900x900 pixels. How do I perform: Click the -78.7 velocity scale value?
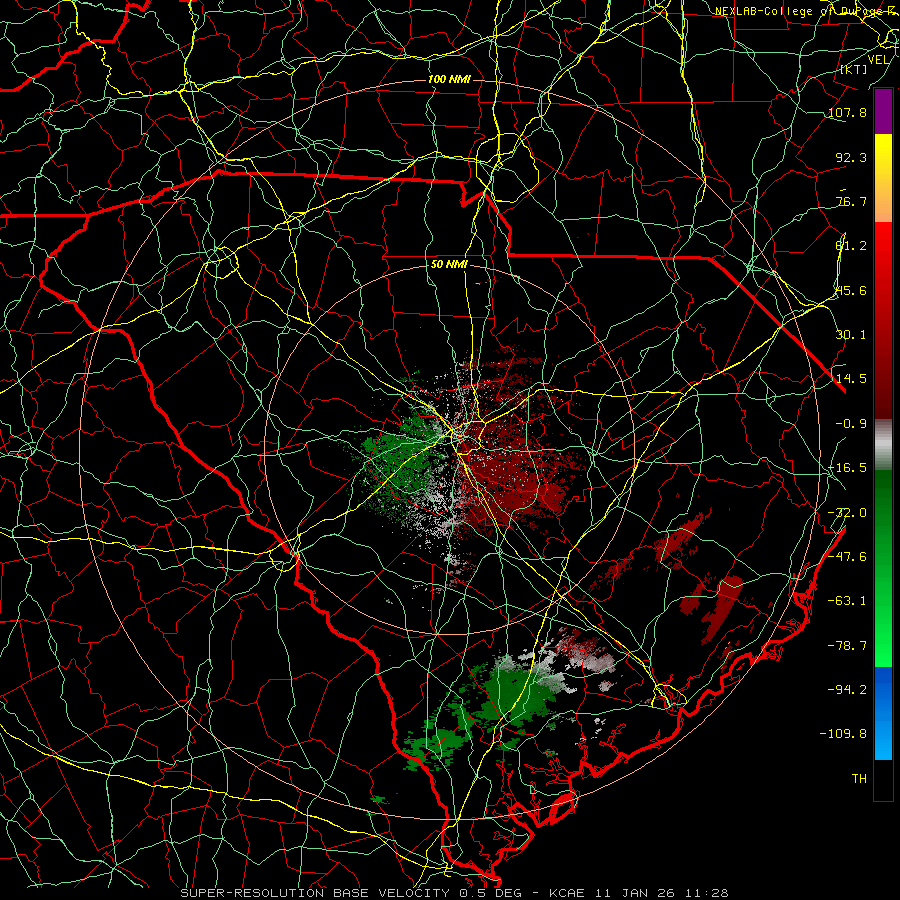coord(847,646)
